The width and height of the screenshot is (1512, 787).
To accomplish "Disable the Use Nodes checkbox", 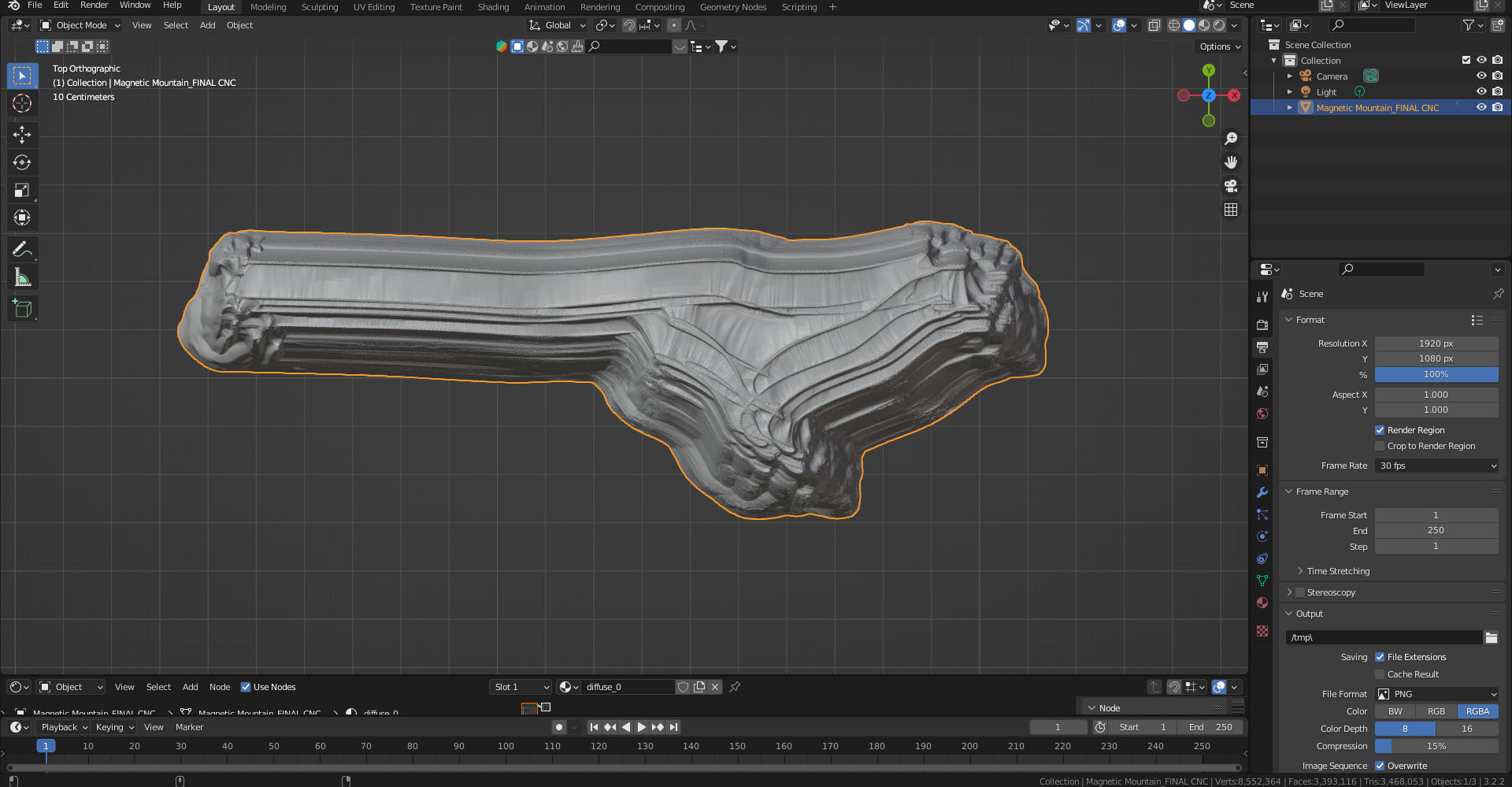I will tap(246, 687).
